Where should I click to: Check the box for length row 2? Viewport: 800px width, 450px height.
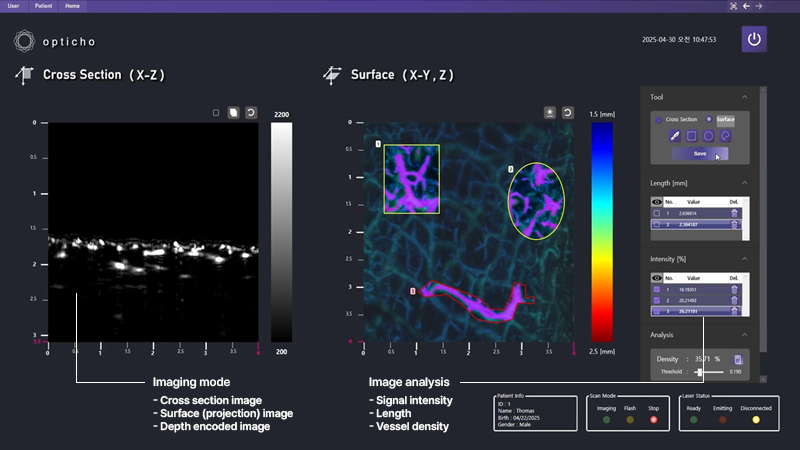(656, 225)
